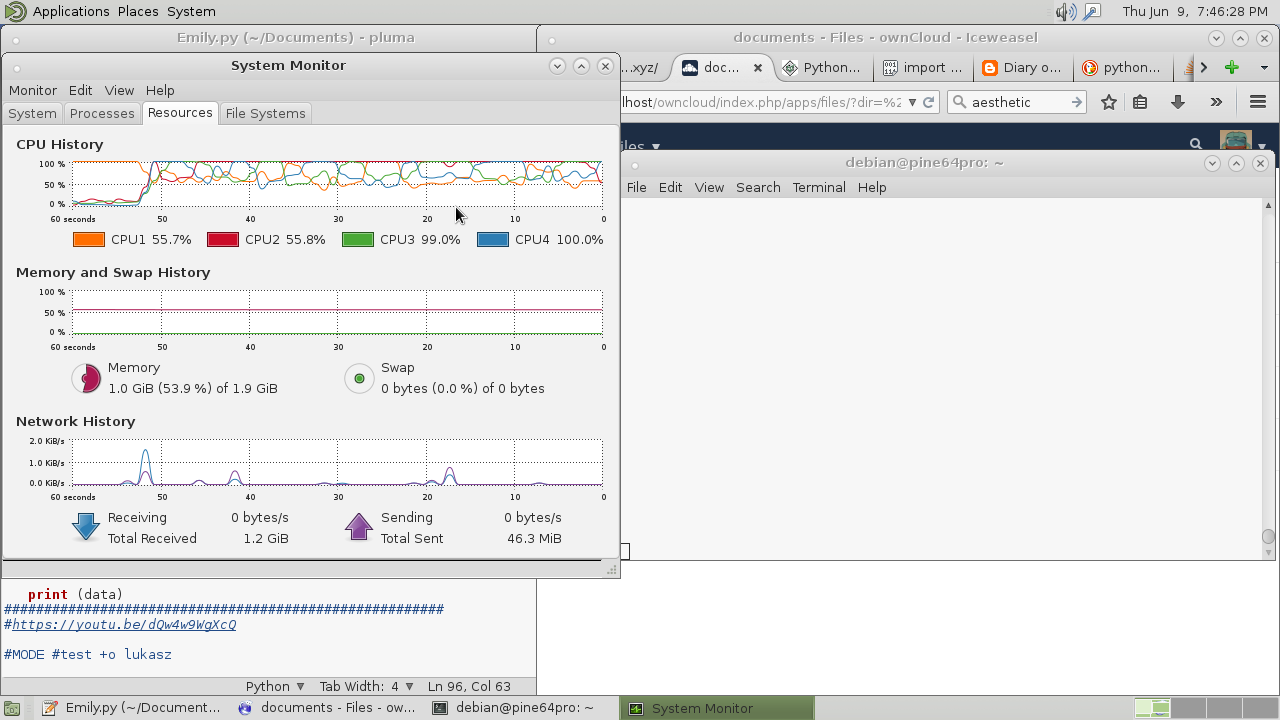Open the Monitor menu in System Monitor
The width and height of the screenshot is (1280, 720).
click(x=32, y=90)
